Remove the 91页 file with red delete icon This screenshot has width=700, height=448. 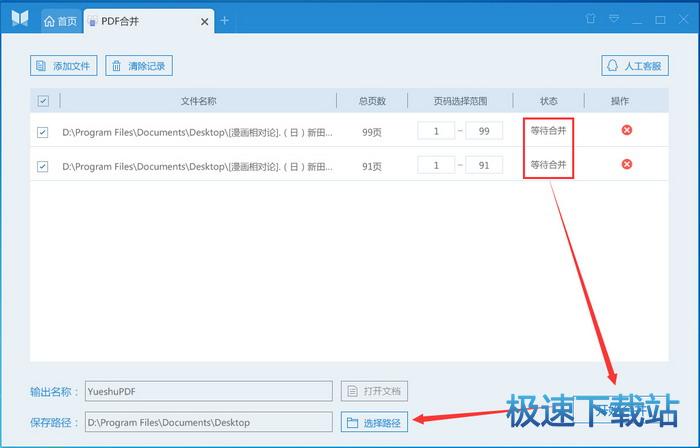[627, 164]
